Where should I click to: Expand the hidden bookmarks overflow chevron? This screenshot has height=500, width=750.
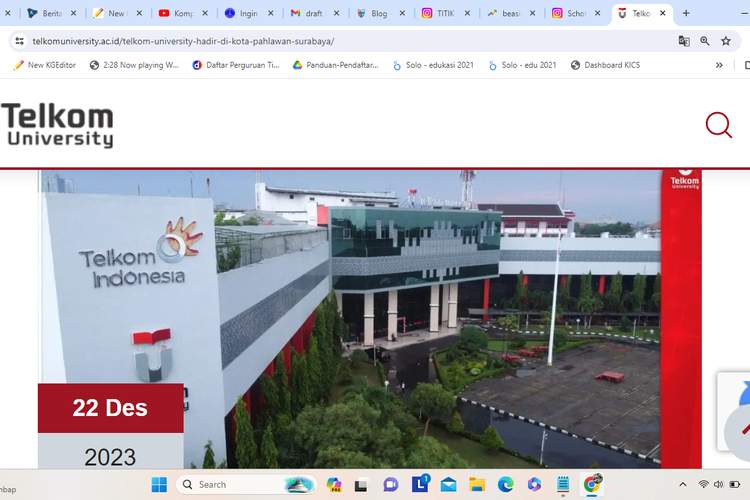[x=719, y=65]
